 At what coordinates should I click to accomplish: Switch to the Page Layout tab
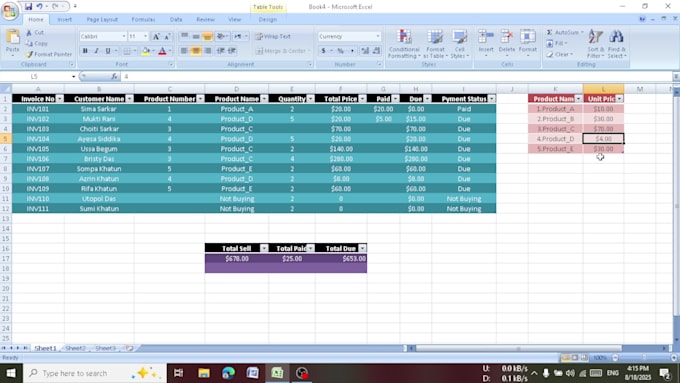pos(102,20)
